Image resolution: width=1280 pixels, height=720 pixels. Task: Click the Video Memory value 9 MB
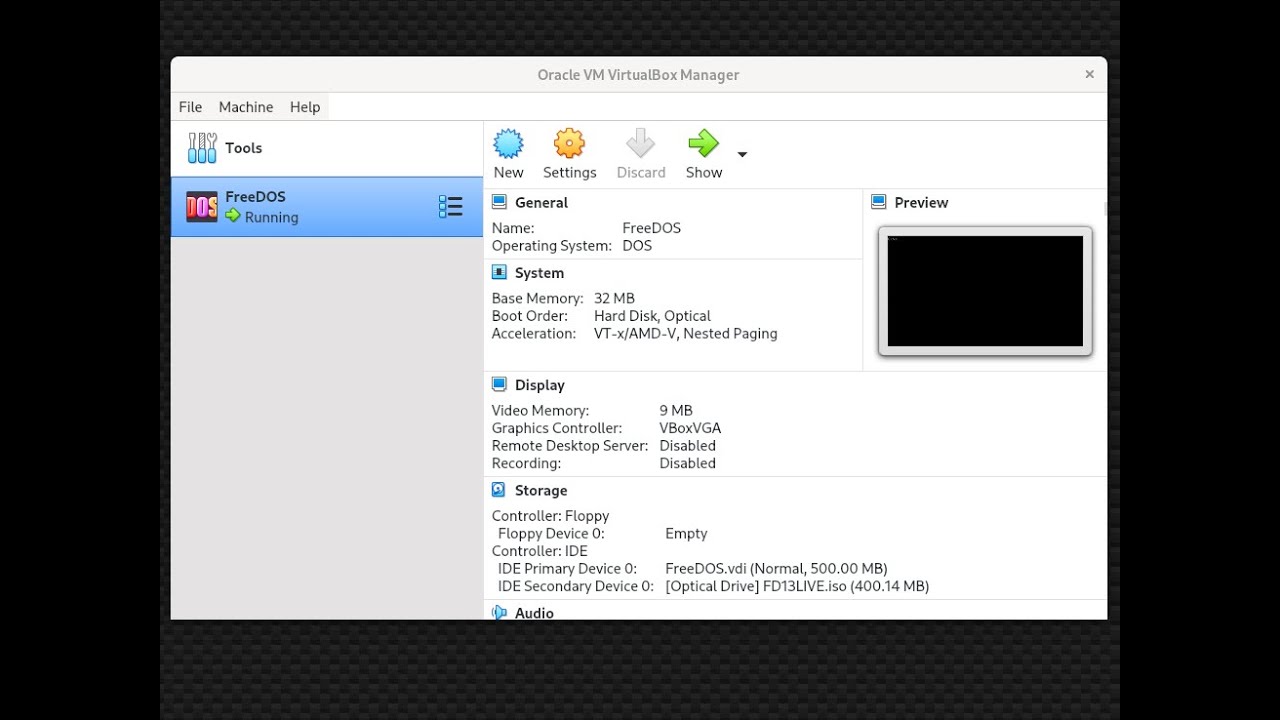(676, 410)
